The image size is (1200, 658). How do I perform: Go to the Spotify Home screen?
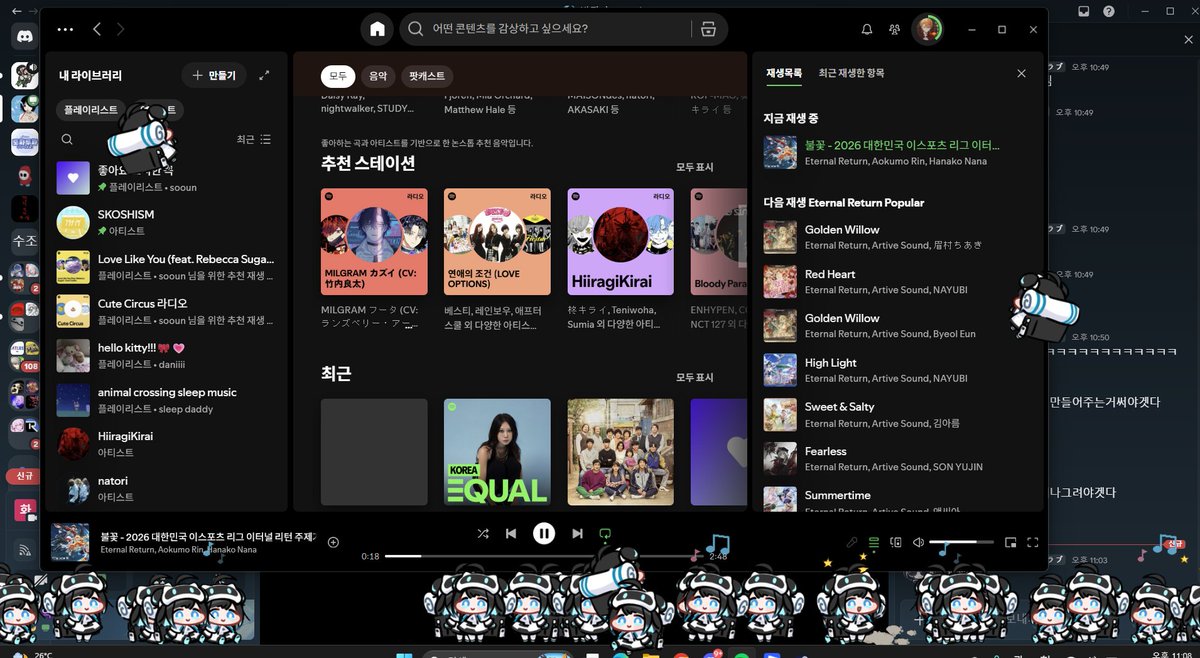377,29
